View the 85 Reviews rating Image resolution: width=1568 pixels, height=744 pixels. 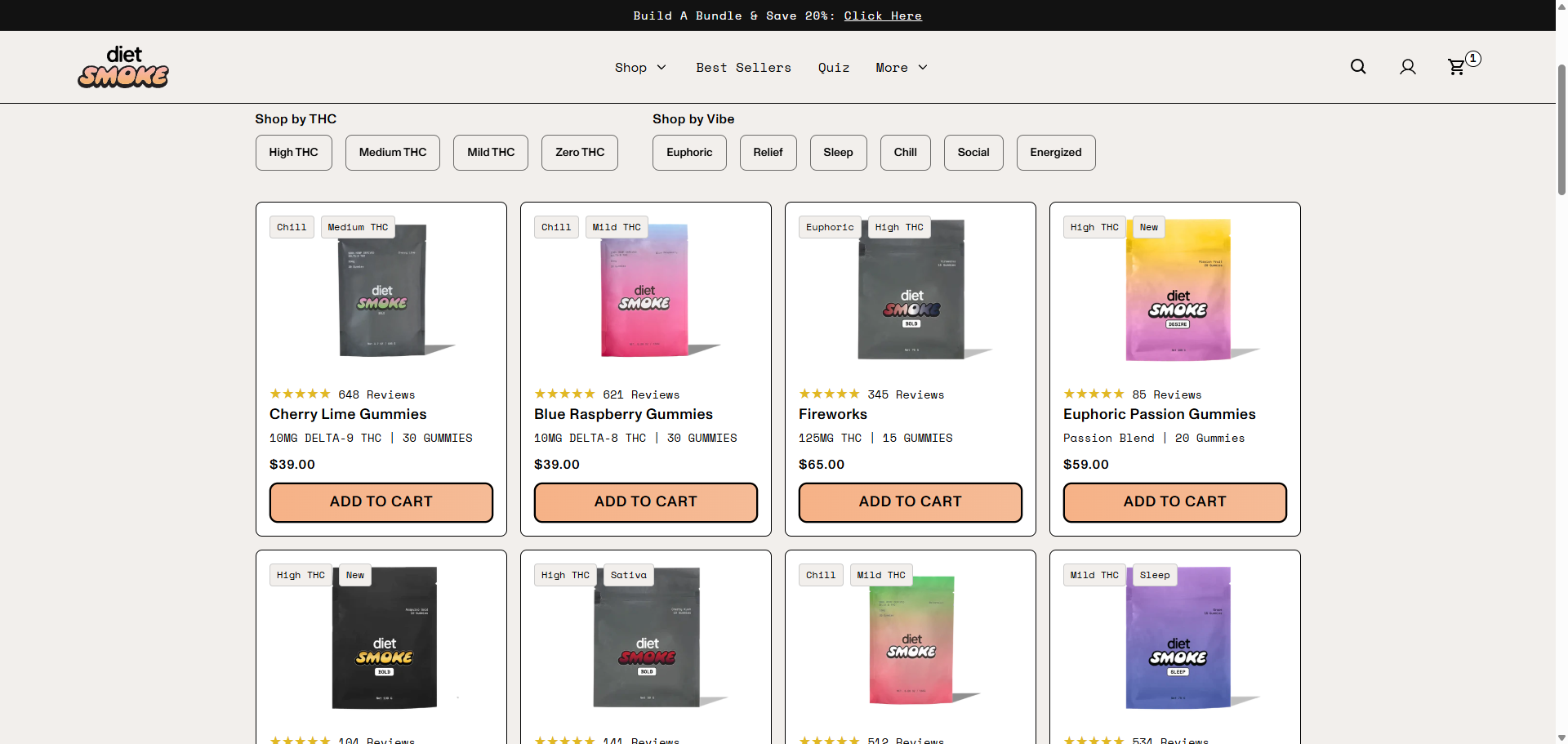[1133, 394]
